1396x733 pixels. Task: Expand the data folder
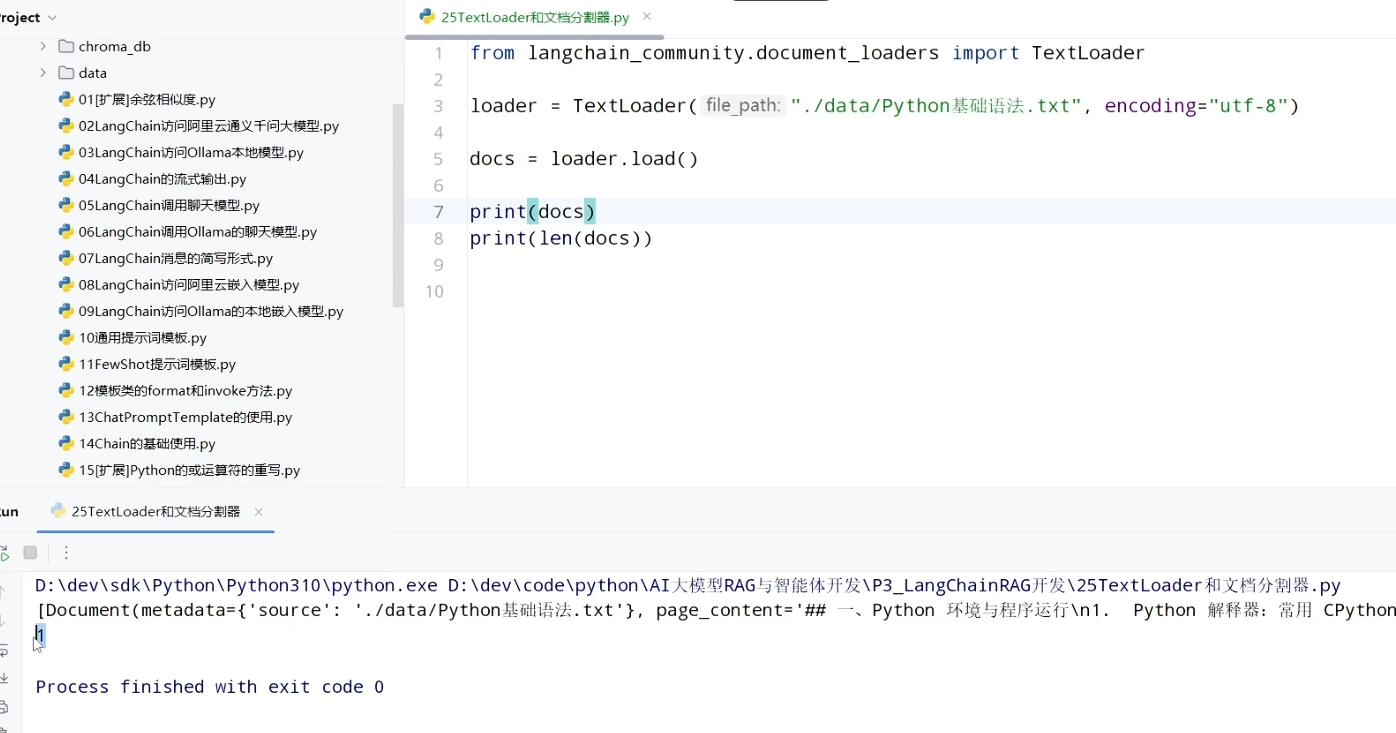pyautogui.click(x=42, y=73)
